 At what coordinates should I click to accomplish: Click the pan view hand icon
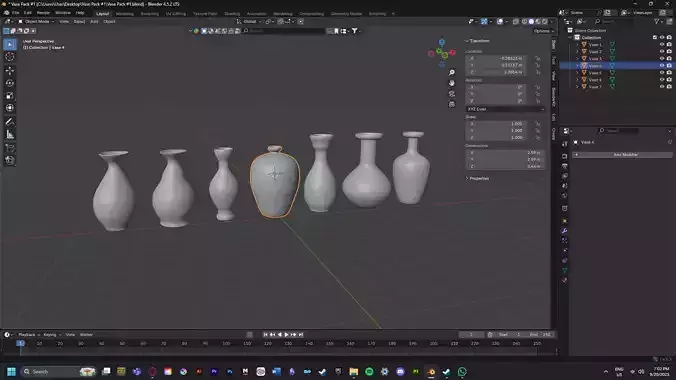451,83
